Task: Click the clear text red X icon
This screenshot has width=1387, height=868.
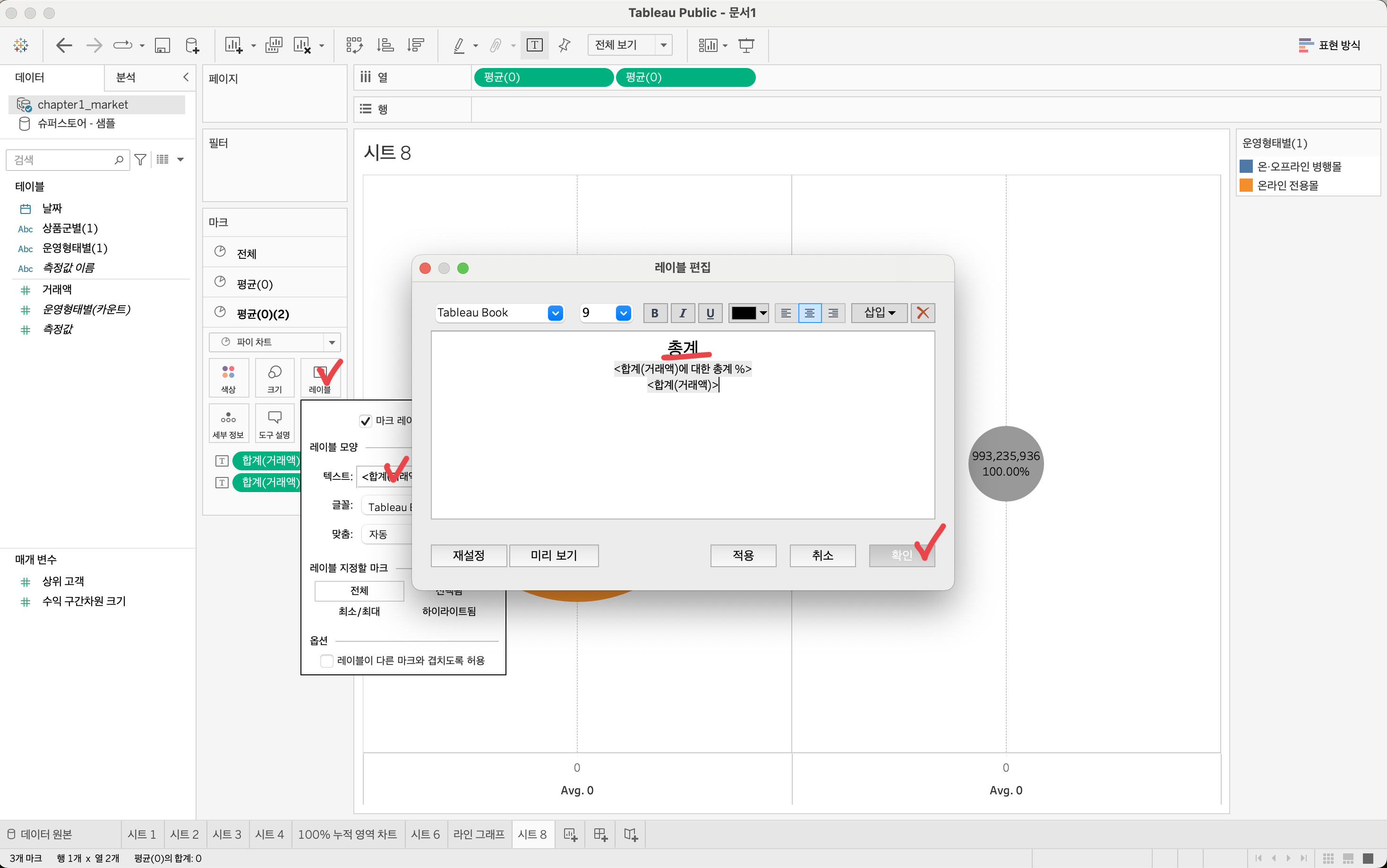Action: click(x=923, y=313)
